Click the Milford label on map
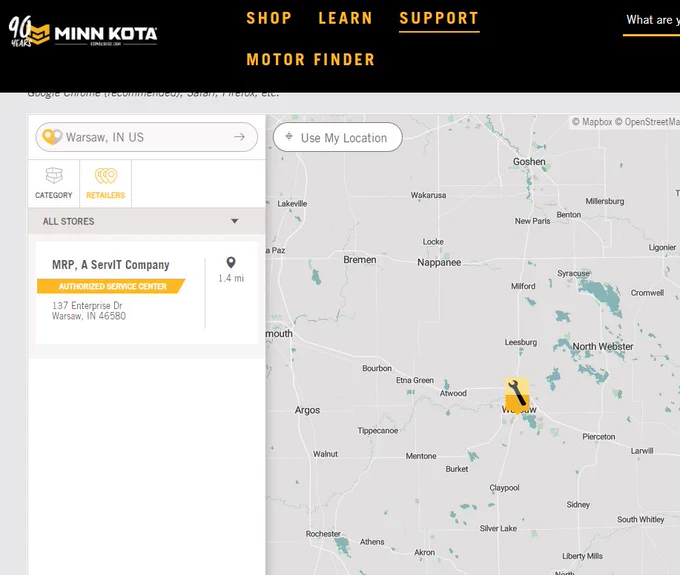Image resolution: width=680 pixels, height=575 pixels. (523, 286)
